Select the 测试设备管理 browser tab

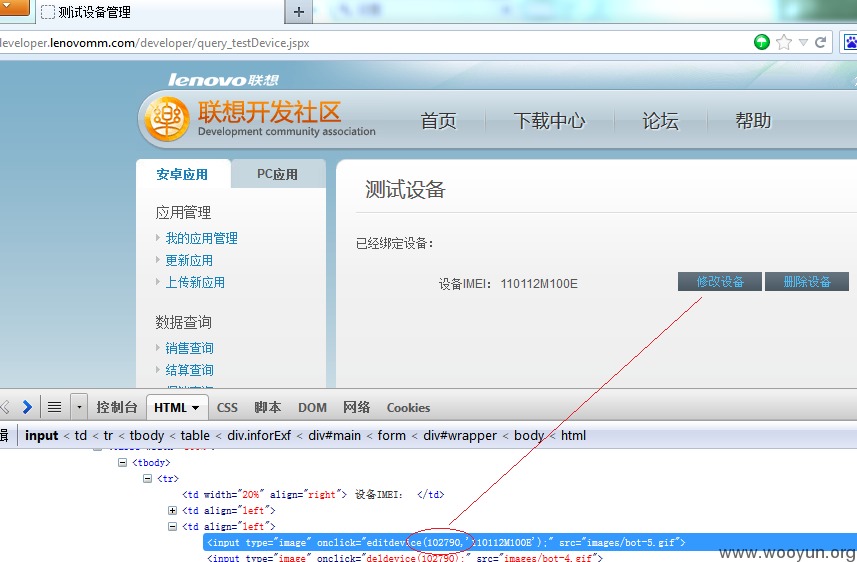click(159, 12)
